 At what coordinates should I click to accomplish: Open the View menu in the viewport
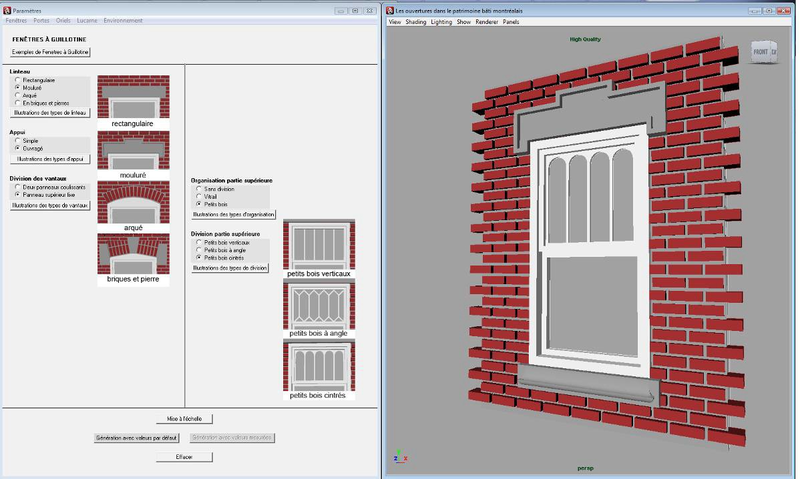pos(395,22)
